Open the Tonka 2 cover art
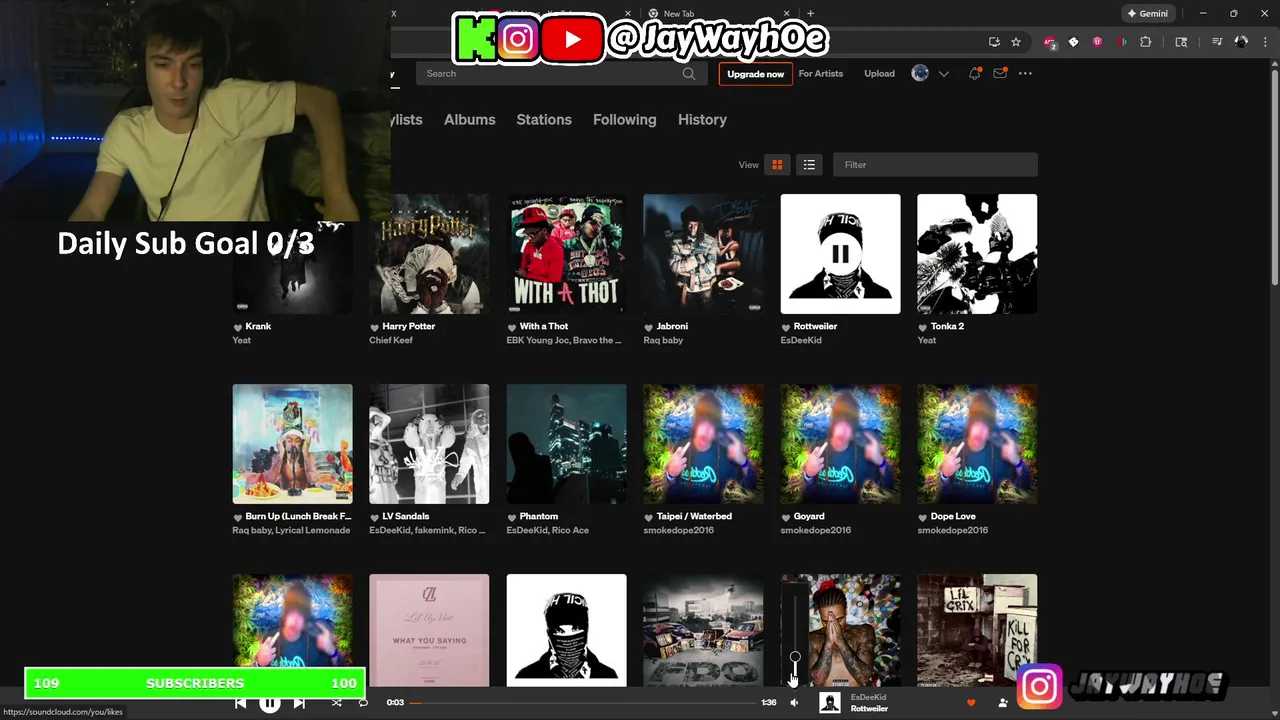The image size is (1280, 720). 977,254
